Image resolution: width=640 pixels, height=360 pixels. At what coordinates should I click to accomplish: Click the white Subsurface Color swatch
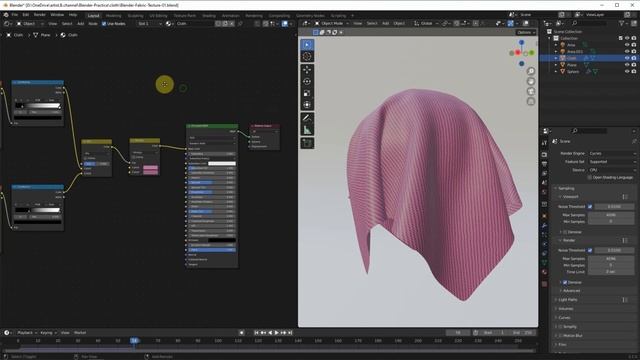[222, 163]
